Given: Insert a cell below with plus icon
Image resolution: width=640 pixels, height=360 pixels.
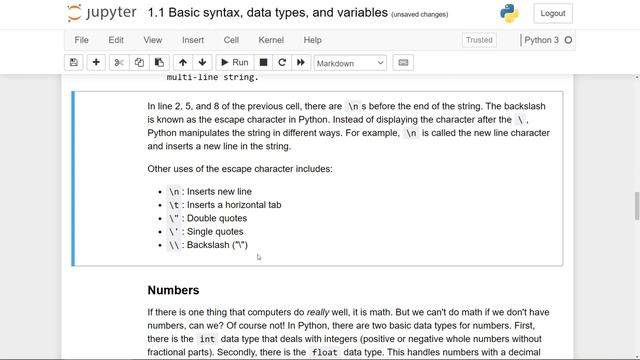Looking at the screenshot, I should 96,62.
